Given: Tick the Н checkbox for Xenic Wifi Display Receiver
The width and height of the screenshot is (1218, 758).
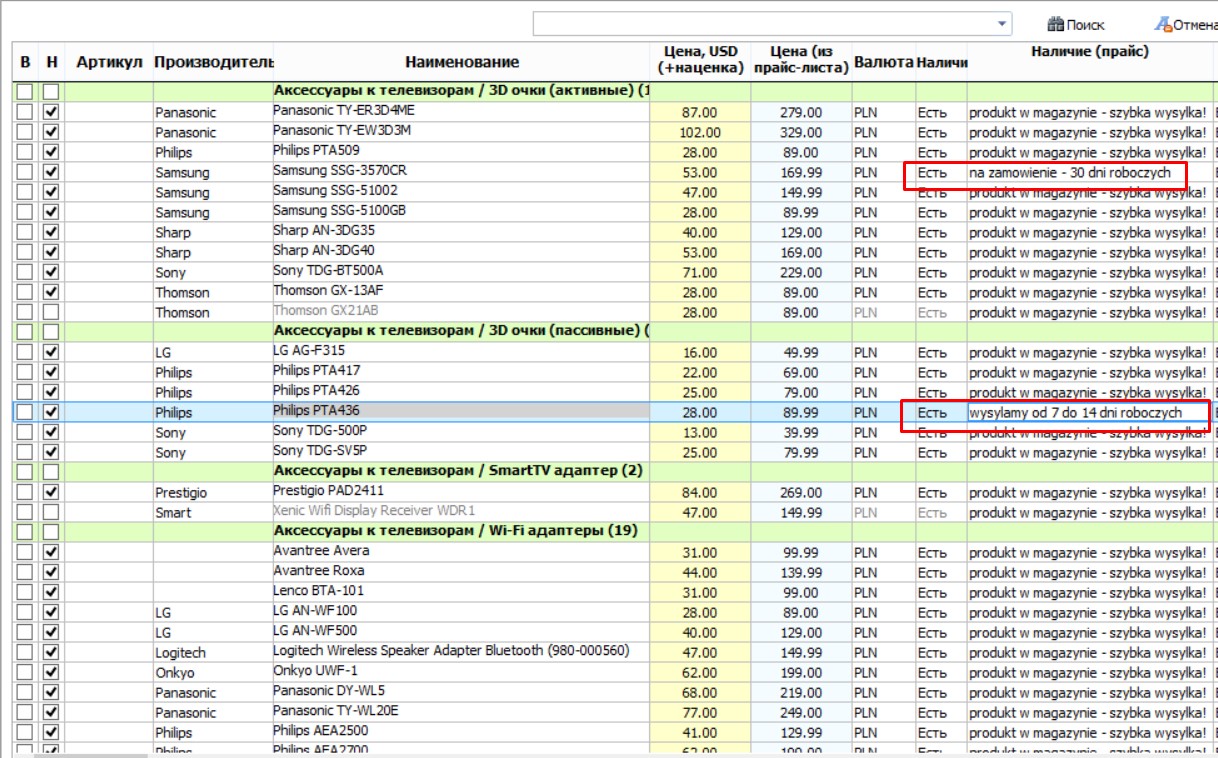Looking at the screenshot, I should click(52, 512).
